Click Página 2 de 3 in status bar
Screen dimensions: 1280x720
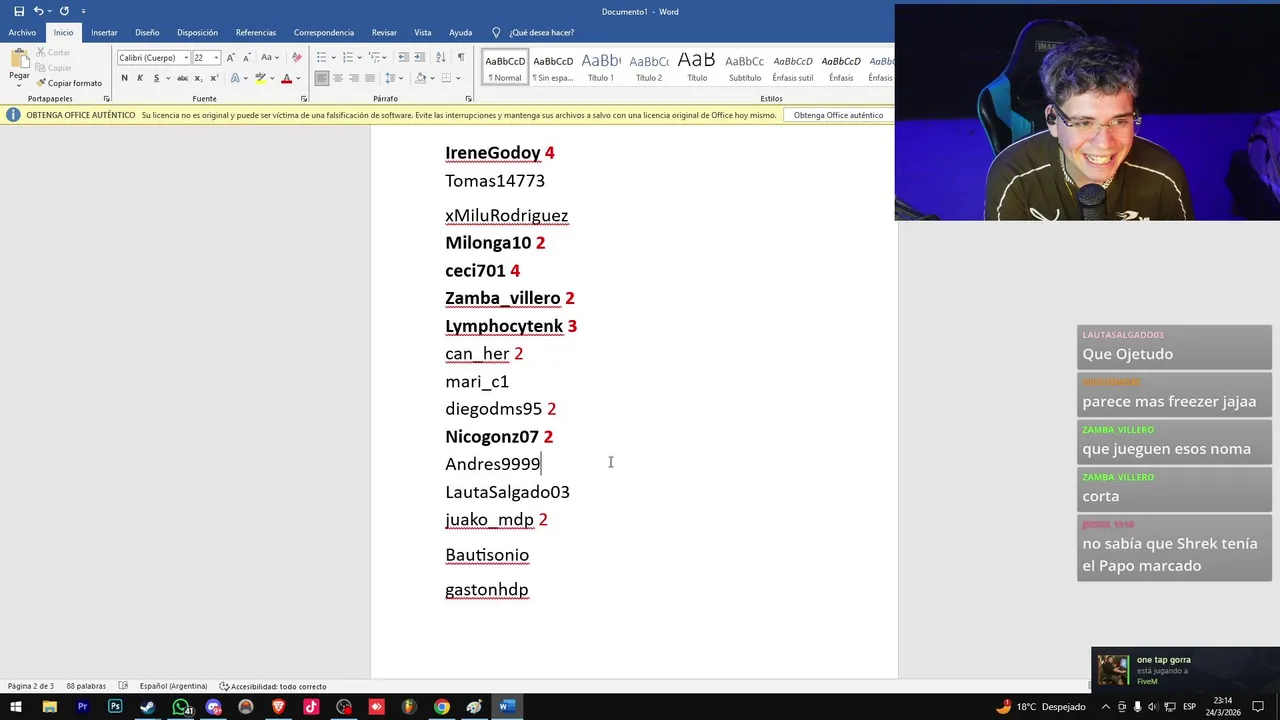pos(31,686)
